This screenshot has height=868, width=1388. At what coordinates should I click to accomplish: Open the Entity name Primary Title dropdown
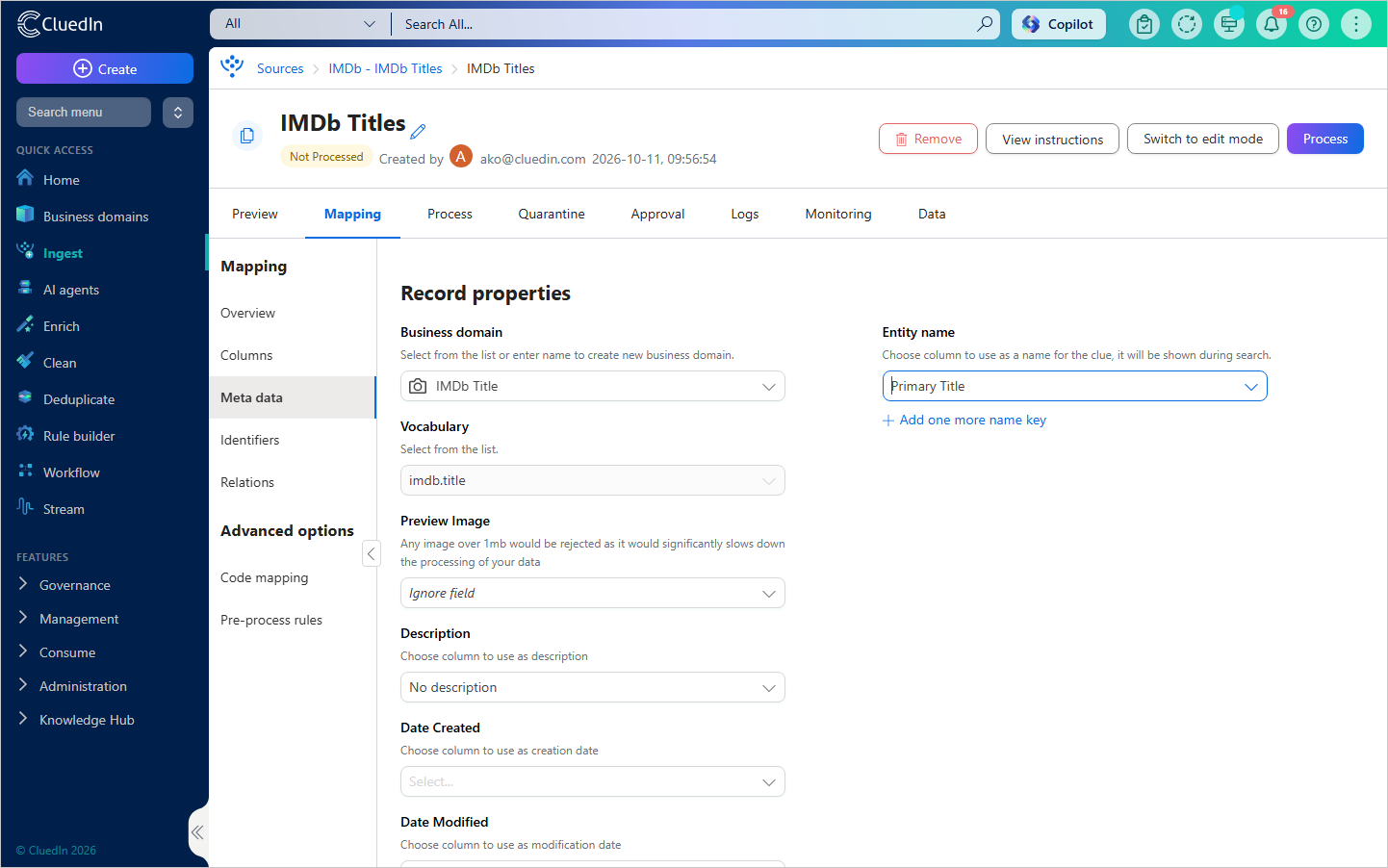[x=1074, y=386]
